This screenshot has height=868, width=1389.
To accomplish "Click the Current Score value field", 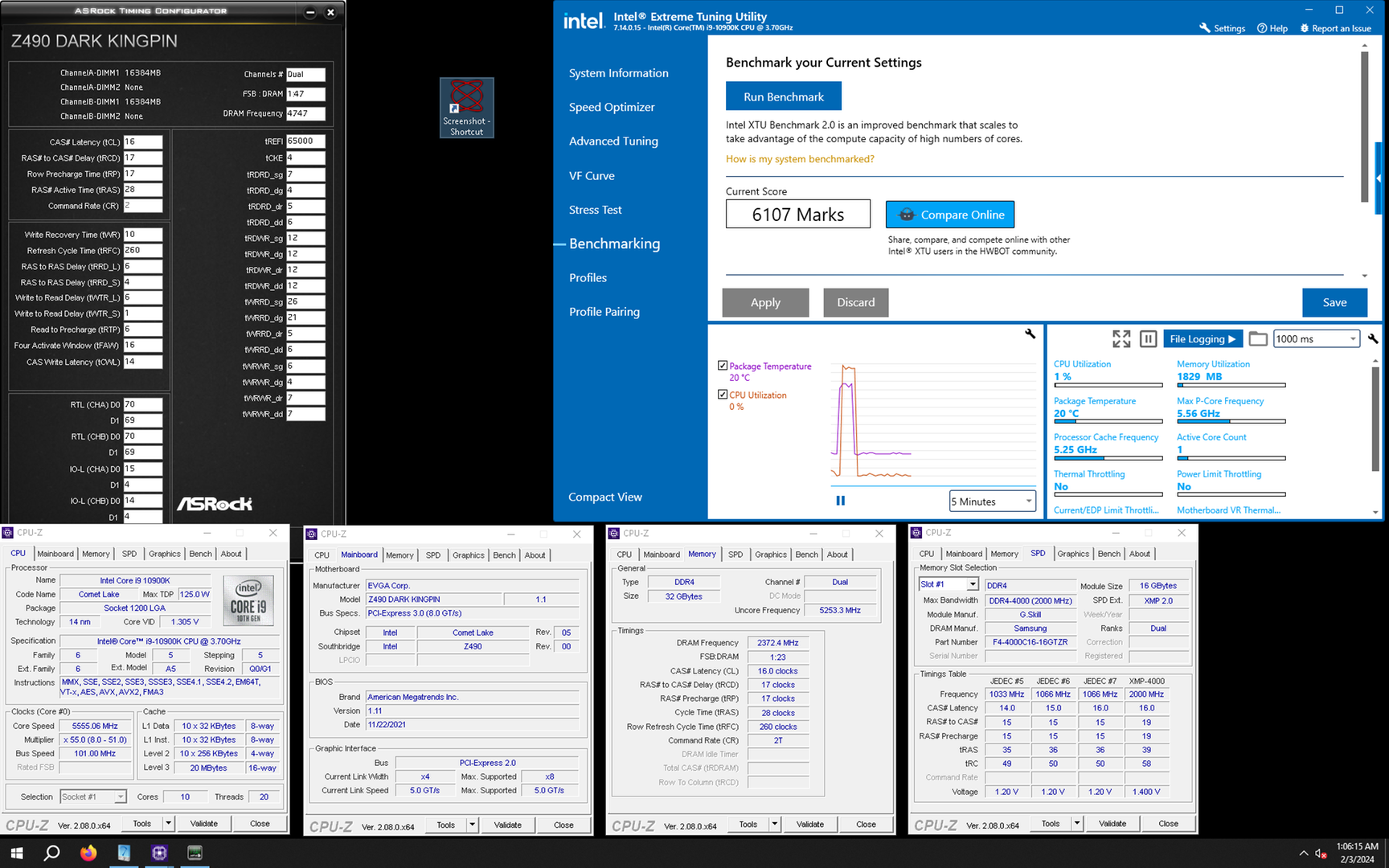I will coord(798,215).
